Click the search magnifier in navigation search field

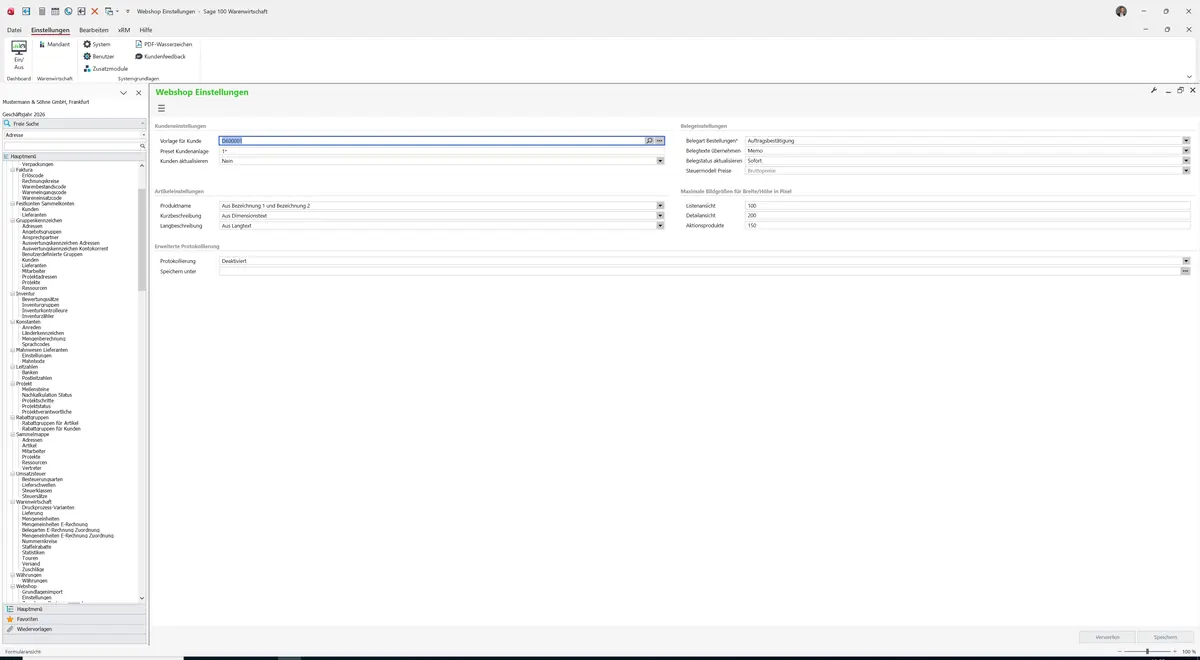point(143,146)
